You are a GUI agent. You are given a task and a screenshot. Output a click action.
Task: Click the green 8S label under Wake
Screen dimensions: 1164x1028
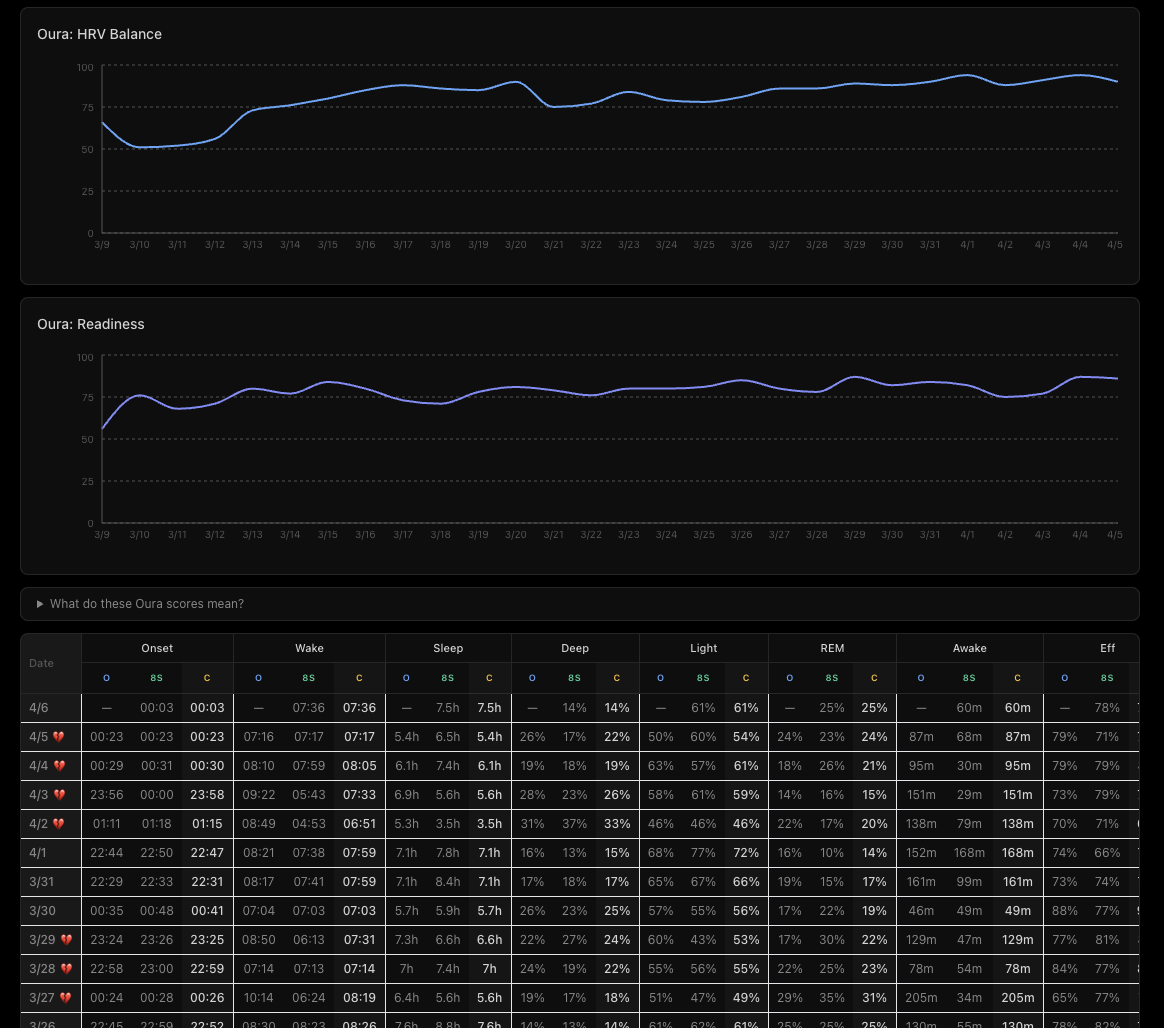point(309,678)
